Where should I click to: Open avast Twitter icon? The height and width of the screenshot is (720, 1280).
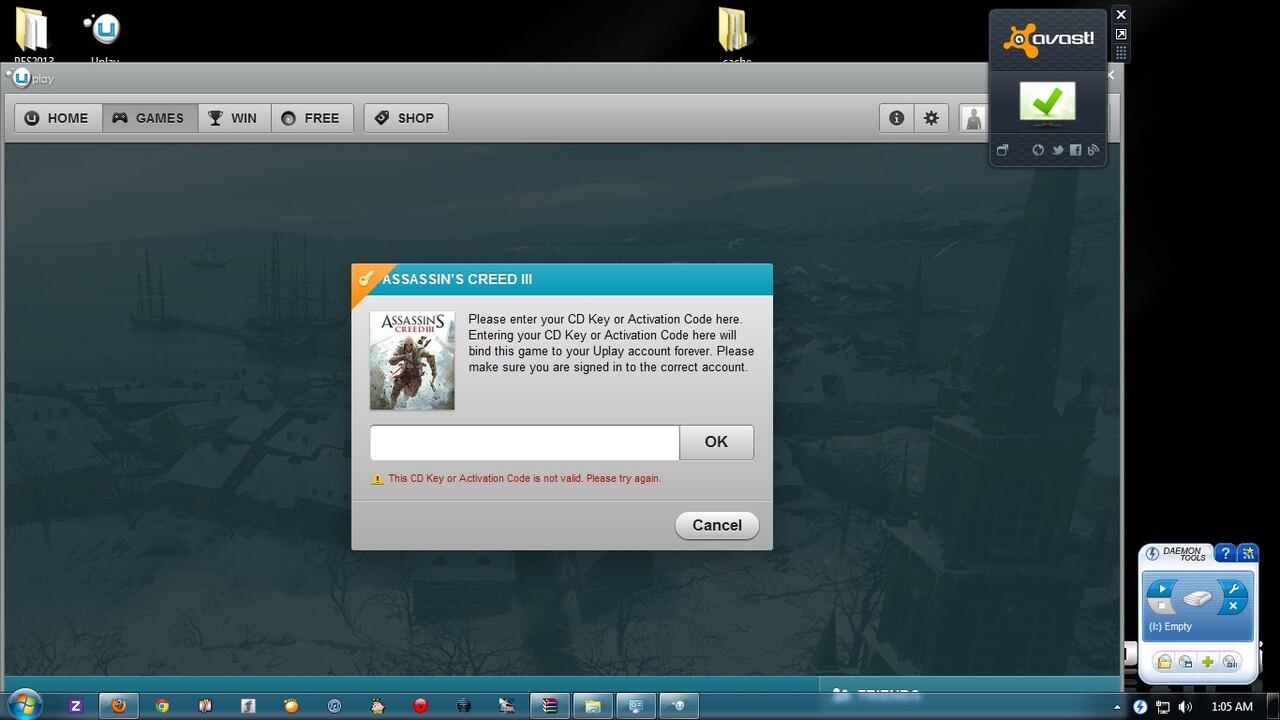[1057, 150]
